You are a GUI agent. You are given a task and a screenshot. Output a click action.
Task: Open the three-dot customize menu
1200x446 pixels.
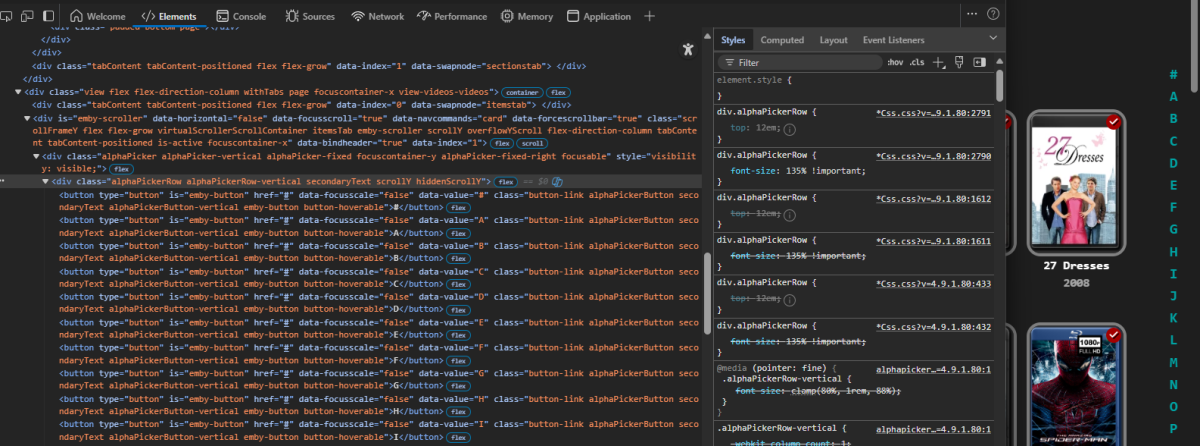click(971, 14)
